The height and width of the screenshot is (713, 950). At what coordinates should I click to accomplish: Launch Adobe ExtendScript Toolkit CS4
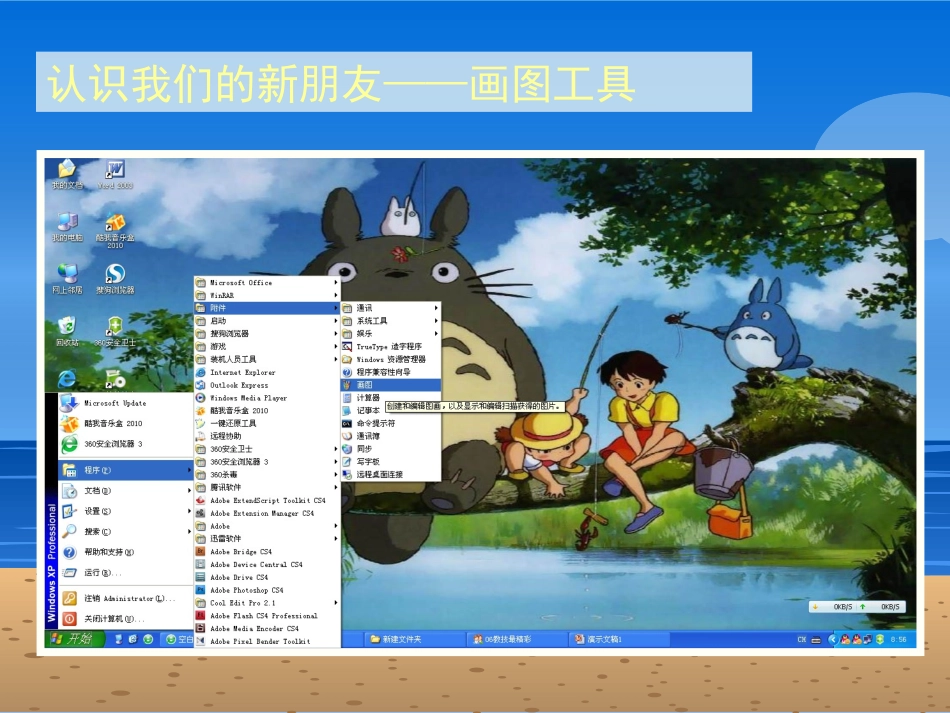click(x=267, y=500)
